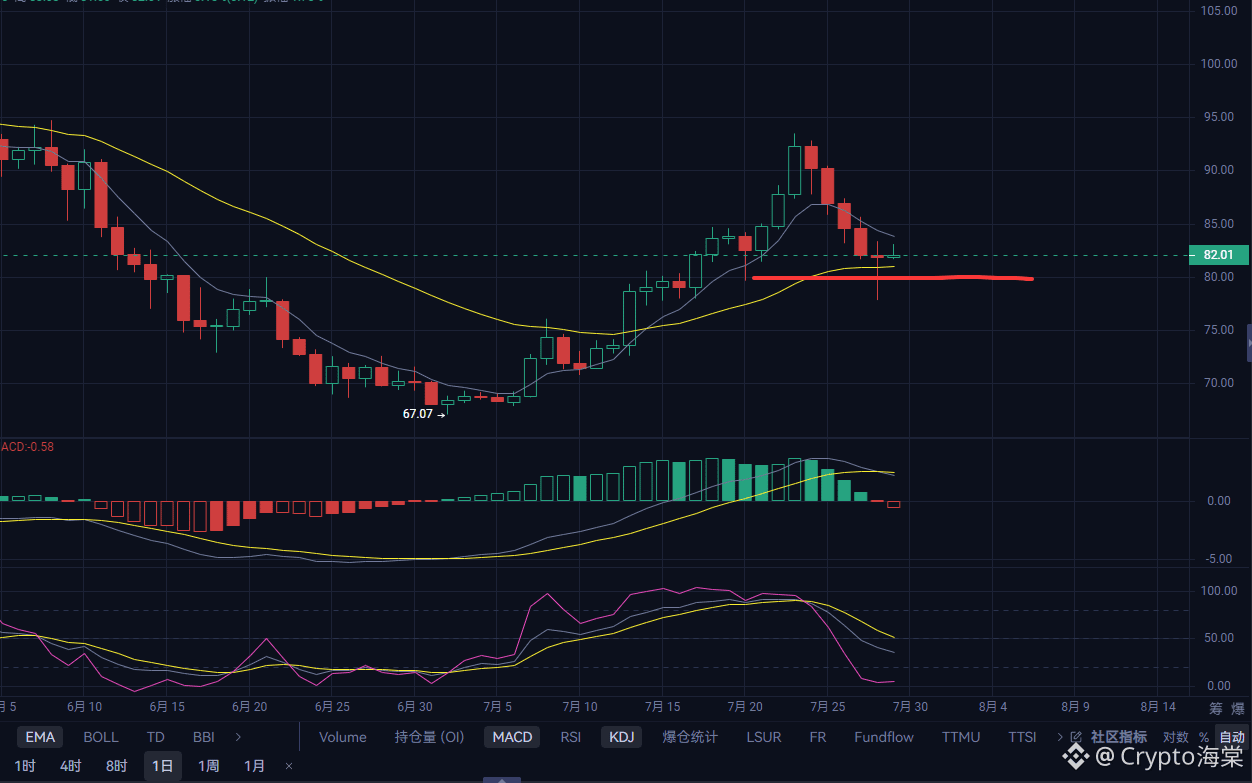
Task: Select the 1周 timeframe
Action: tap(208, 766)
